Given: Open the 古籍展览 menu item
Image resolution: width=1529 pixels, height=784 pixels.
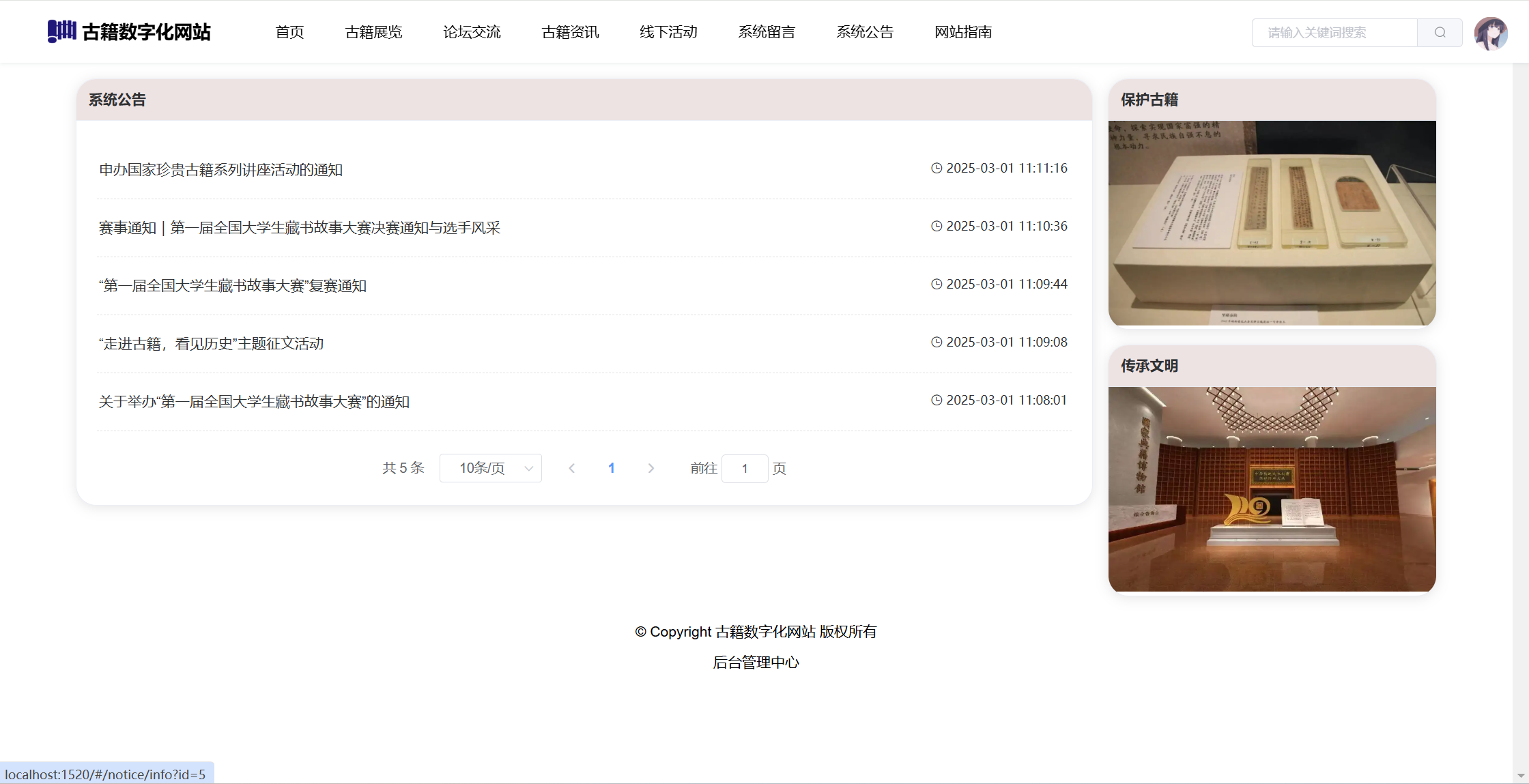Looking at the screenshot, I should (373, 32).
